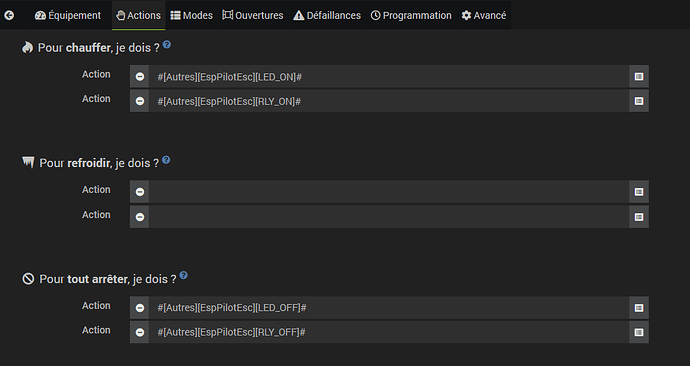Switch to the Modes tab
690x366 pixels.
point(191,15)
